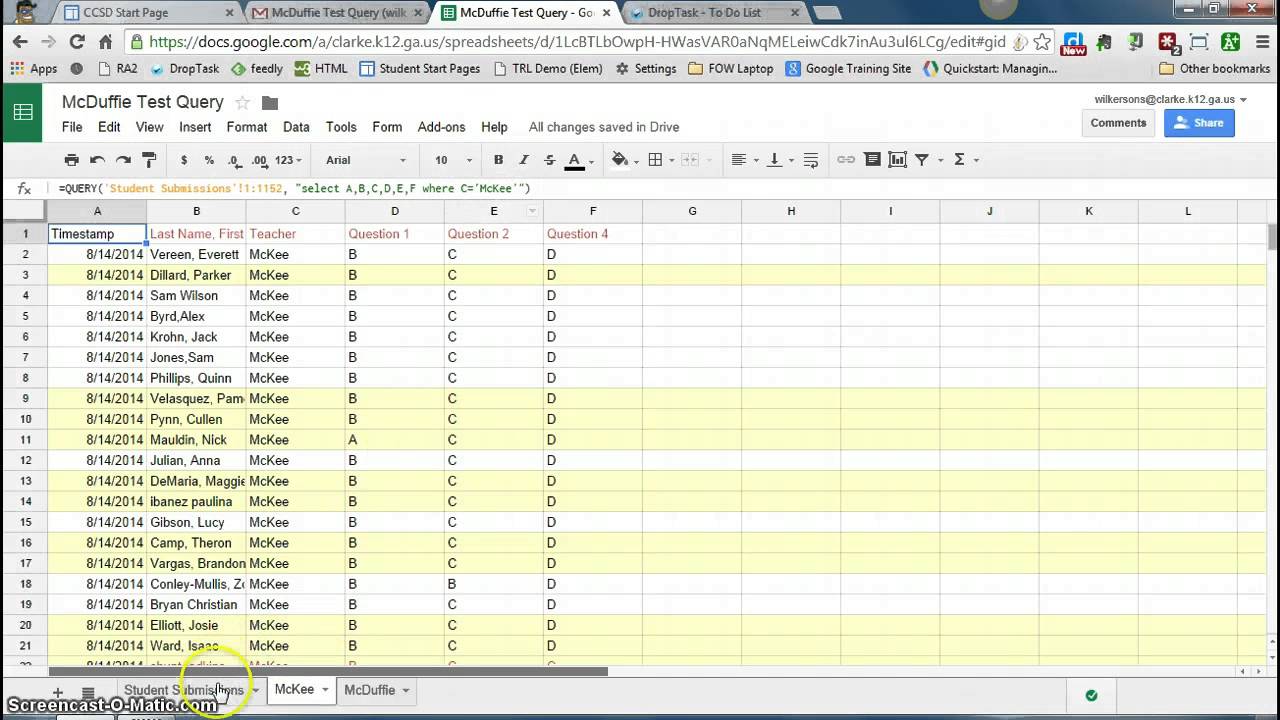Open the account email dropdown
The width and height of the screenshot is (1280, 720).
[1170, 99]
